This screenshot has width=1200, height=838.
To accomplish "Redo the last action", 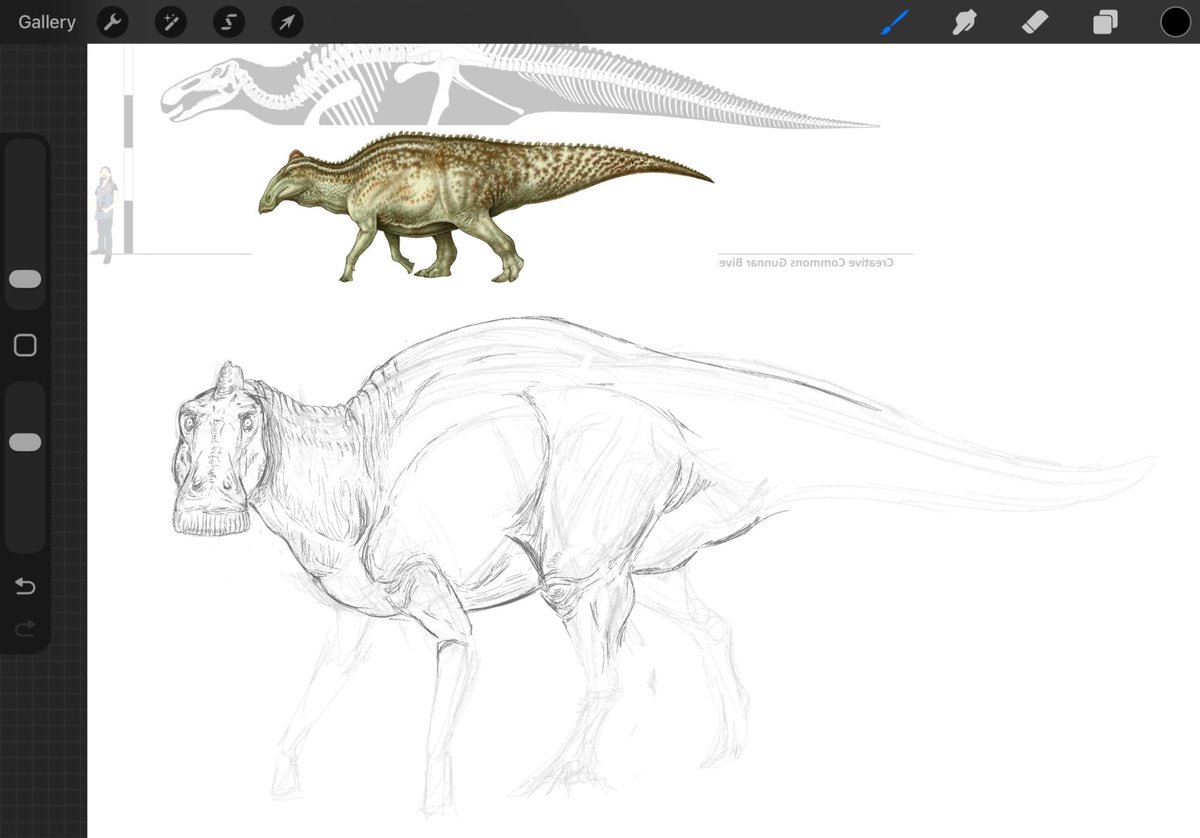I will point(25,628).
